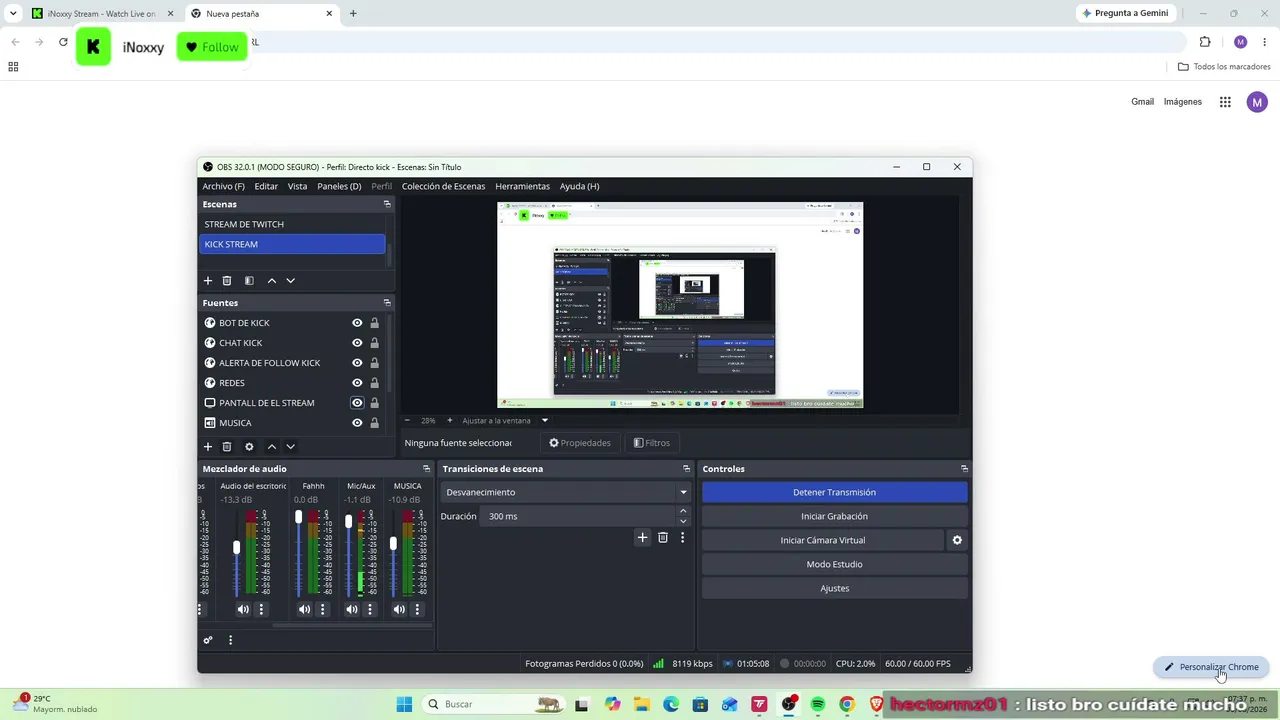Open virtual camera settings gear icon
The image size is (1280, 720).
(x=957, y=540)
